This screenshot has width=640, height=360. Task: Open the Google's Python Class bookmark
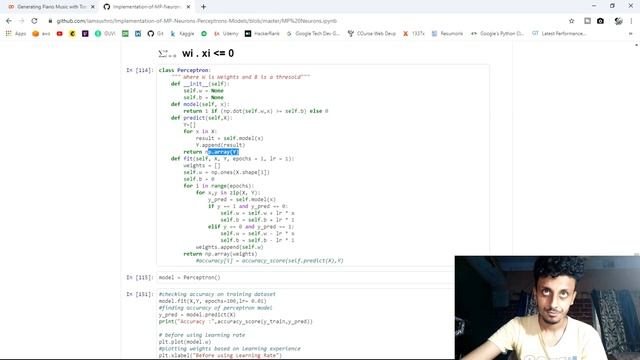point(497,33)
